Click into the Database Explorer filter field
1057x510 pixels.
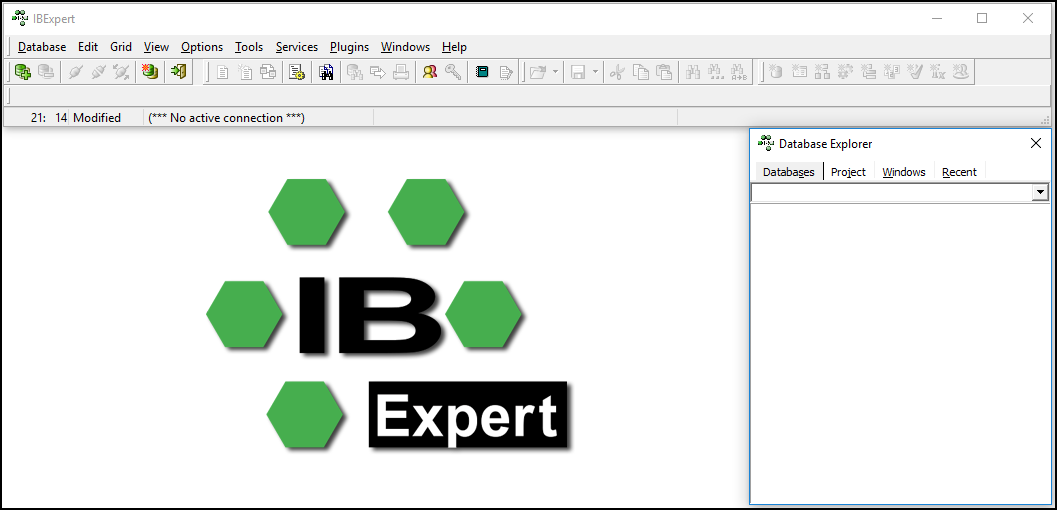pyautogui.click(x=892, y=193)
